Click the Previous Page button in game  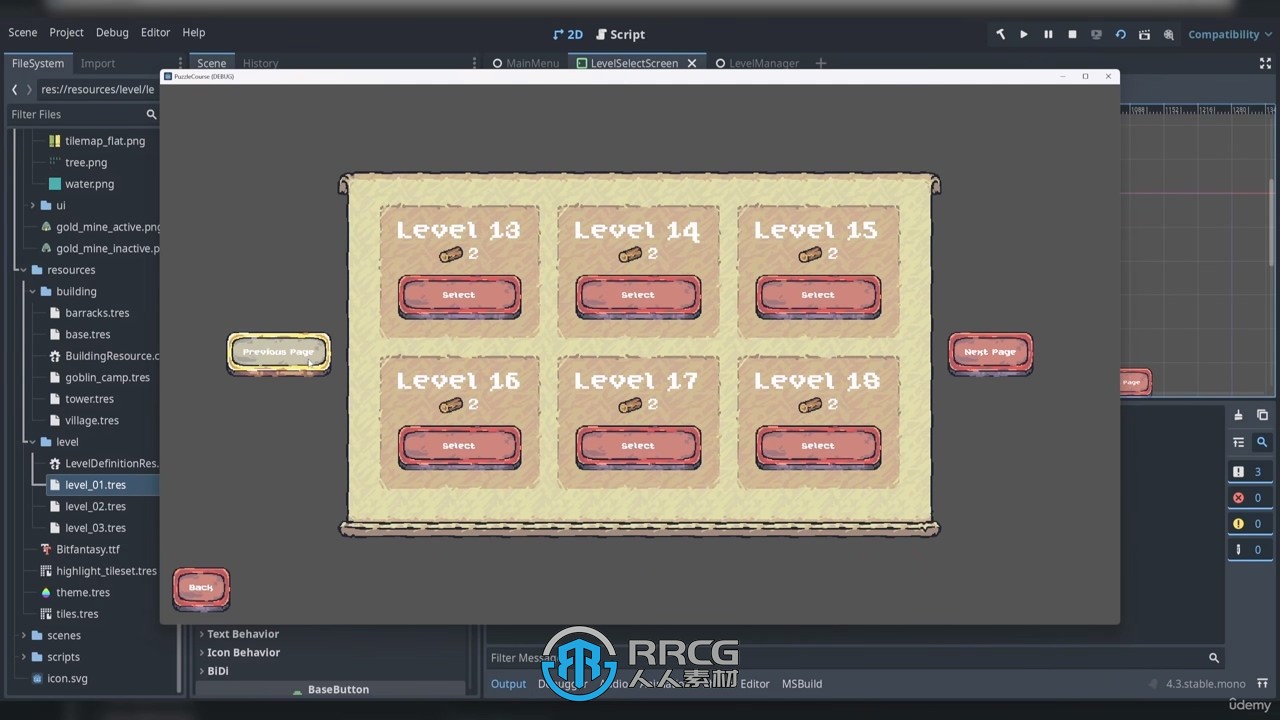click(279, 353)
